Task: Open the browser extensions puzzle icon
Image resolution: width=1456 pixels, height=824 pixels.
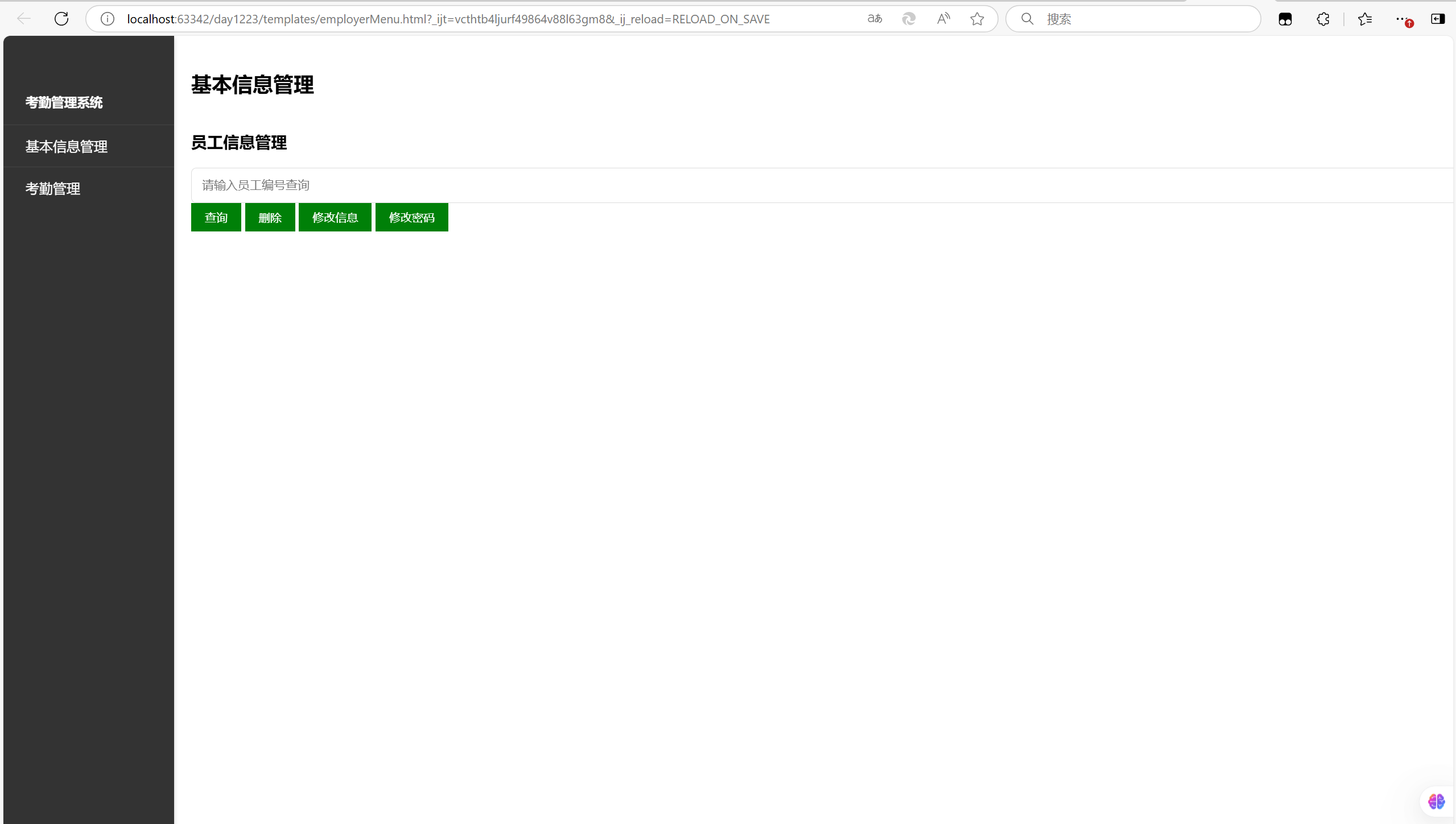Action: [x=1323, y=19]
